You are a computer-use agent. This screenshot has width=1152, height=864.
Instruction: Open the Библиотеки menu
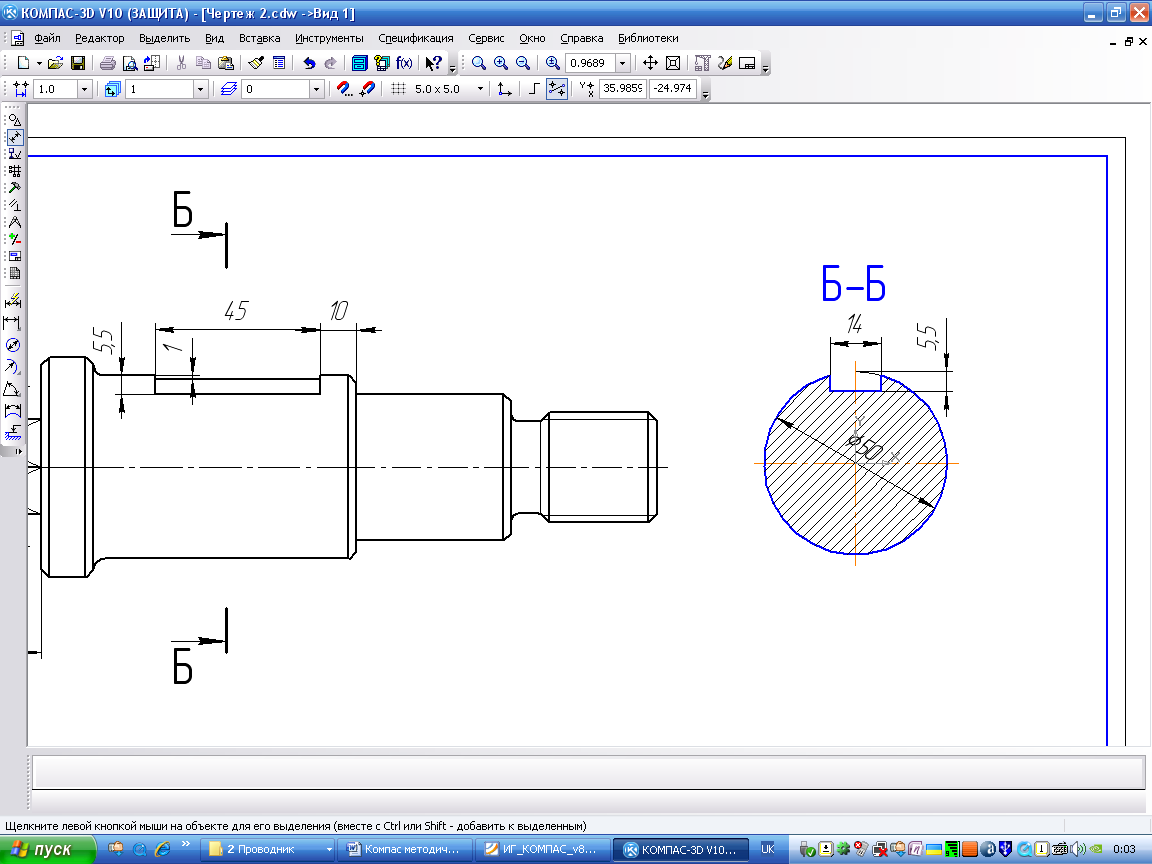coord(648,38)
